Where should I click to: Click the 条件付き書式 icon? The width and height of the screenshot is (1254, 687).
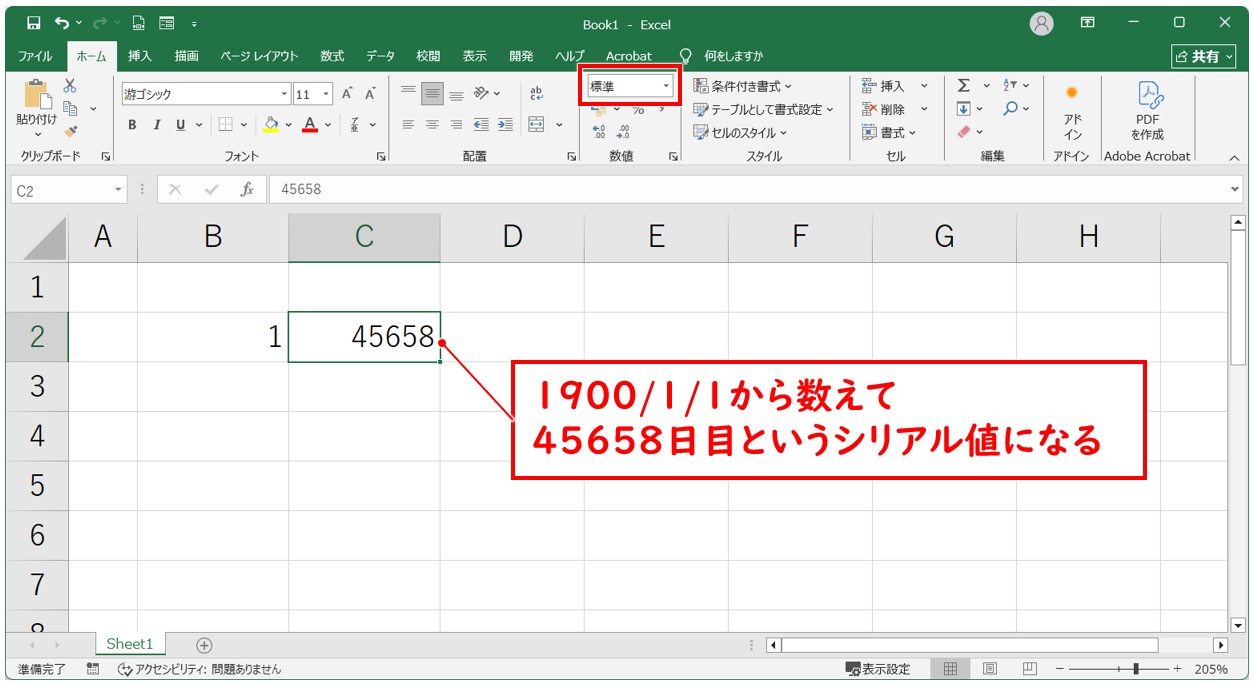pos(703,85)
